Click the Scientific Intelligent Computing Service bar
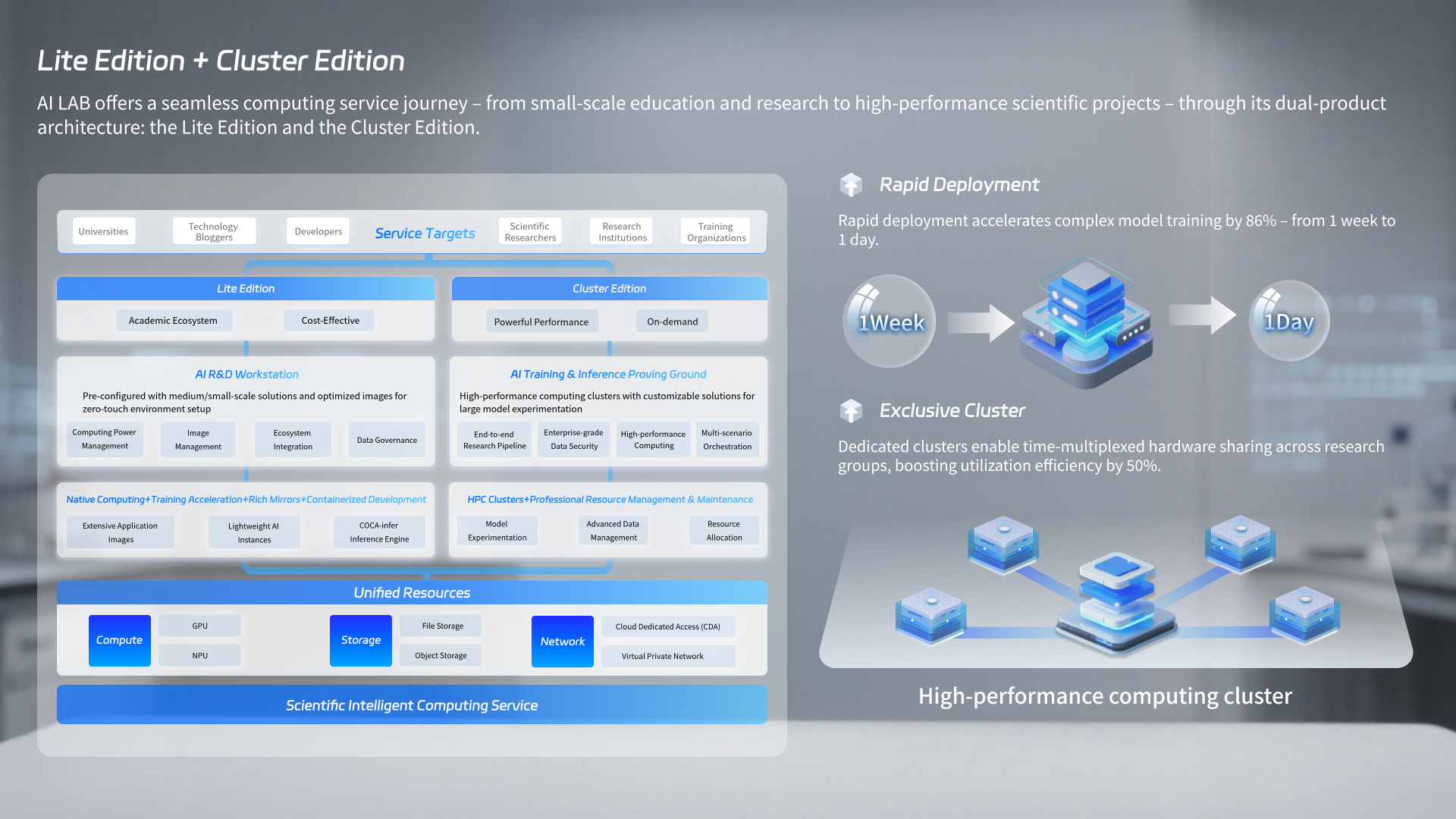Screen dimensions: 1456x819 click(x=412, y=704)
